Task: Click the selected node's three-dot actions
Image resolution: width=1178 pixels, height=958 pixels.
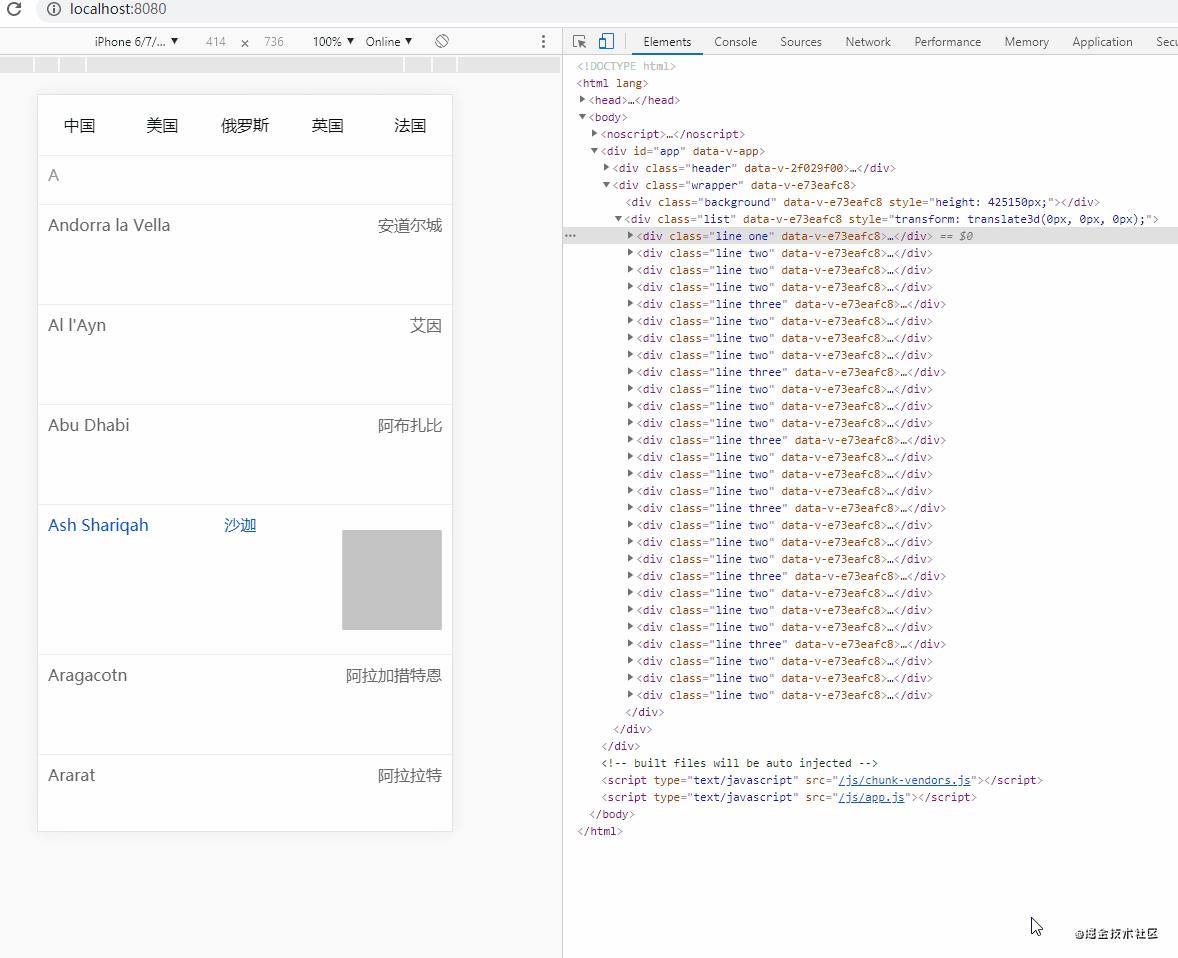Action: coord(570,236)
